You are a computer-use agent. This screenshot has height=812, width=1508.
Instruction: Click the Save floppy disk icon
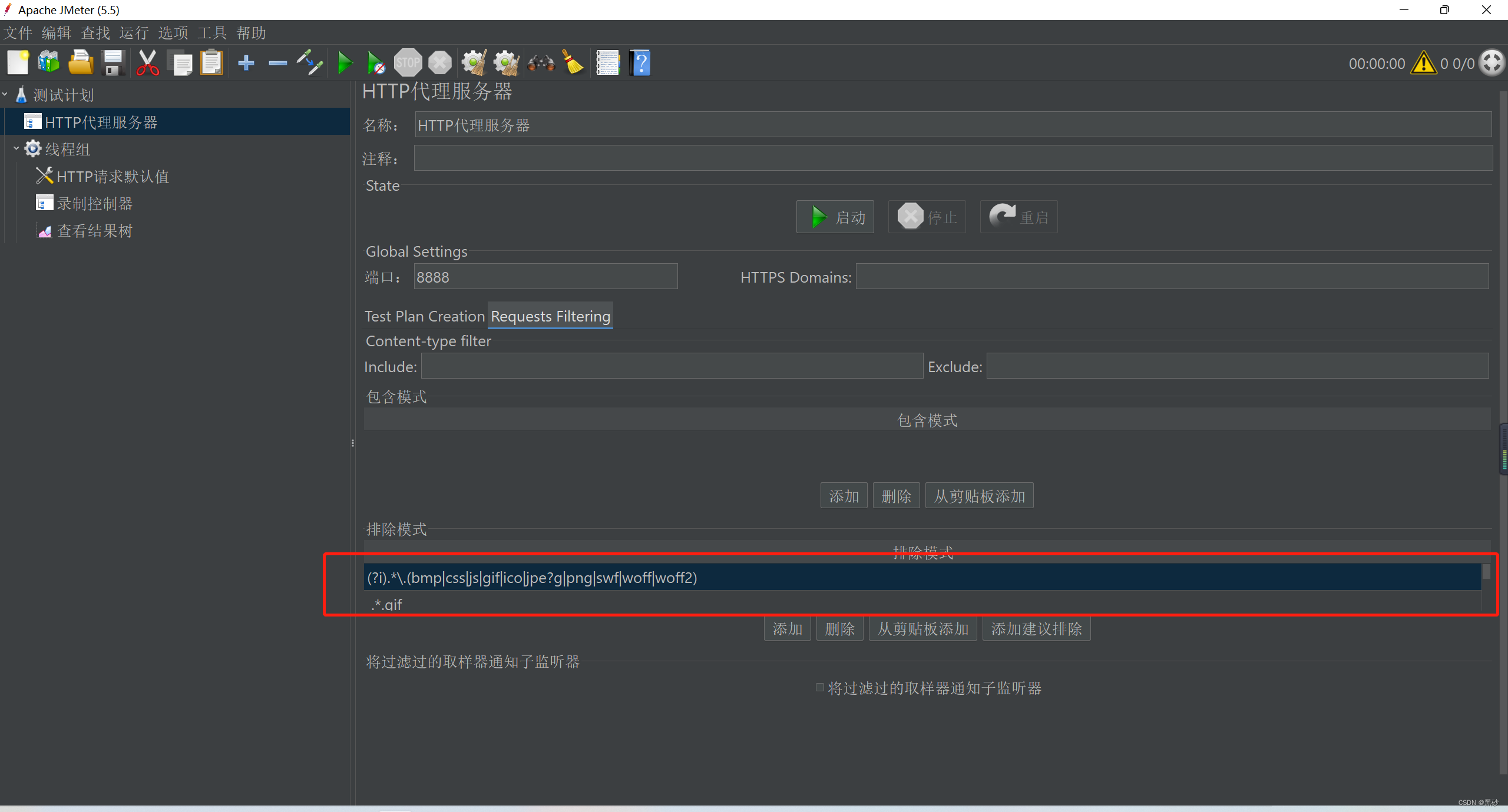[x=113, y=62]
